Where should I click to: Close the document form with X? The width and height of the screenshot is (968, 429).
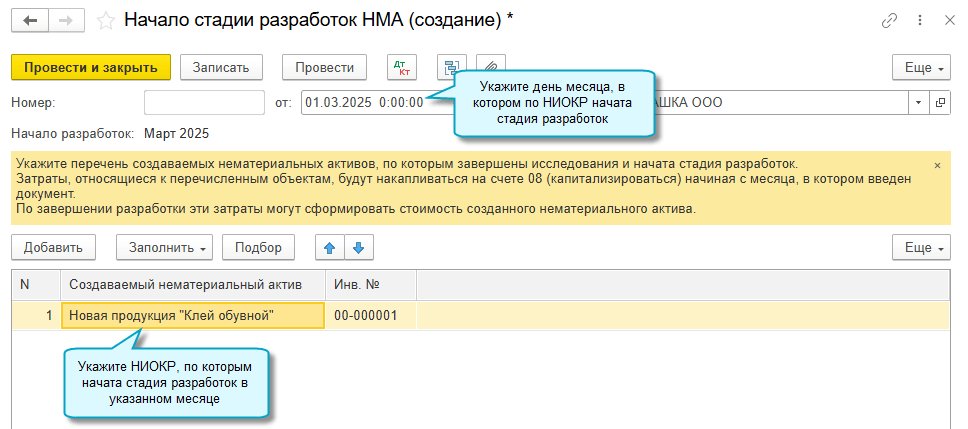tap(950, 20)
